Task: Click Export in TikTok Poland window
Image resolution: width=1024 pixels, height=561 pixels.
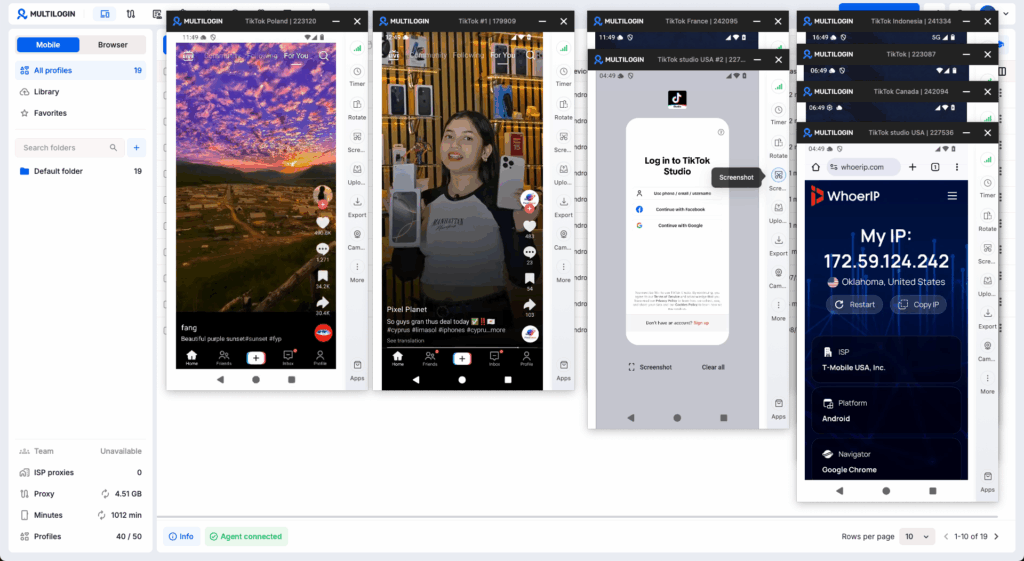Action: (x=357, y=207)
